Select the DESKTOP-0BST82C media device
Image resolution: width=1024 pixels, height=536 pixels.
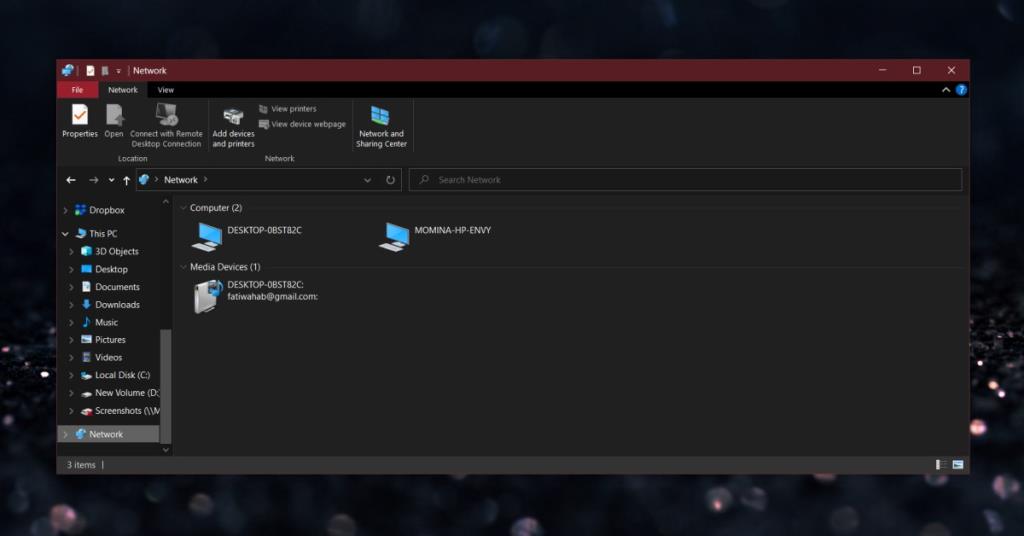tap(255, 296)
